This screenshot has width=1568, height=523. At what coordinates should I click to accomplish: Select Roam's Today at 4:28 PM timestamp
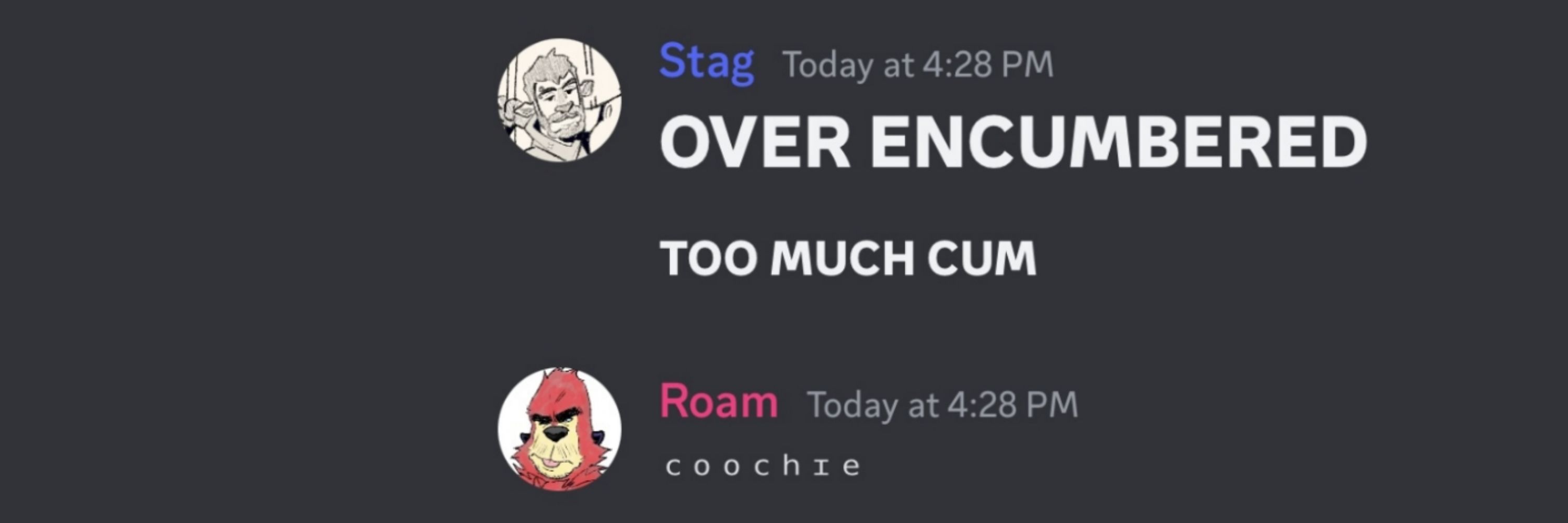(x=942, y=405)
